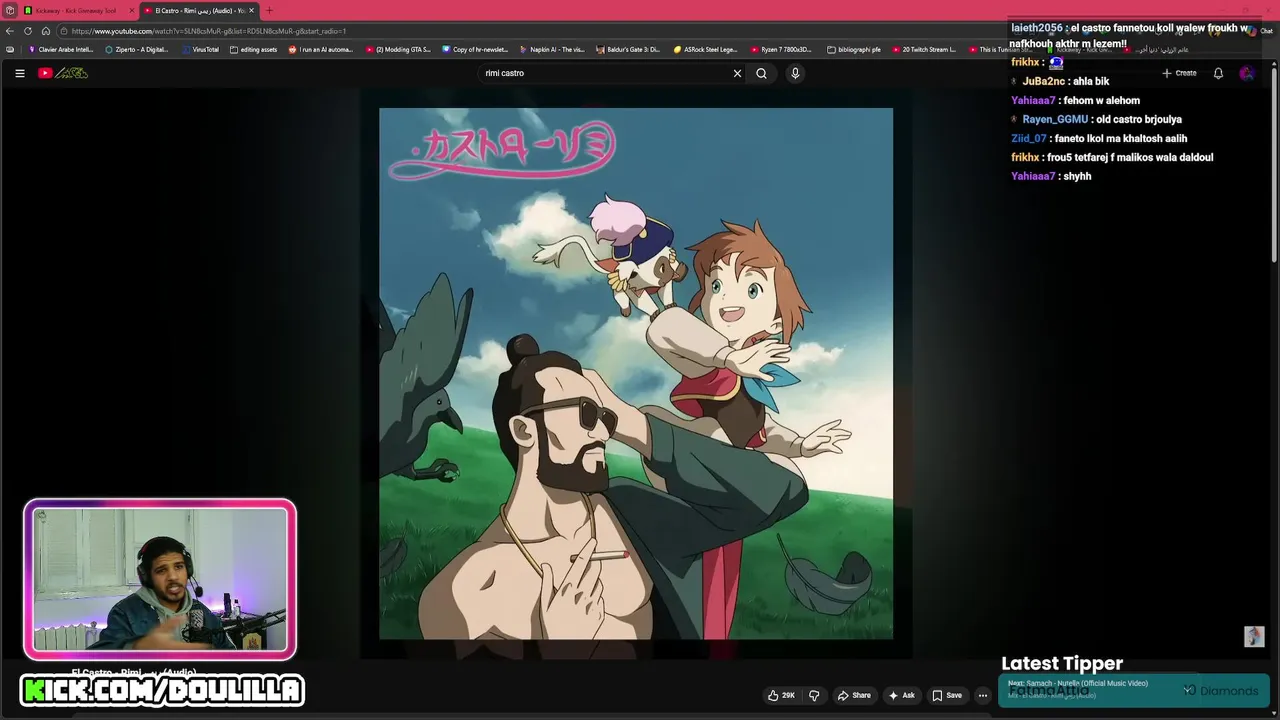Open the Ziperto bookmark
Image resolution: width=1280 pixels, height=720 pixels.
point(137,49)
